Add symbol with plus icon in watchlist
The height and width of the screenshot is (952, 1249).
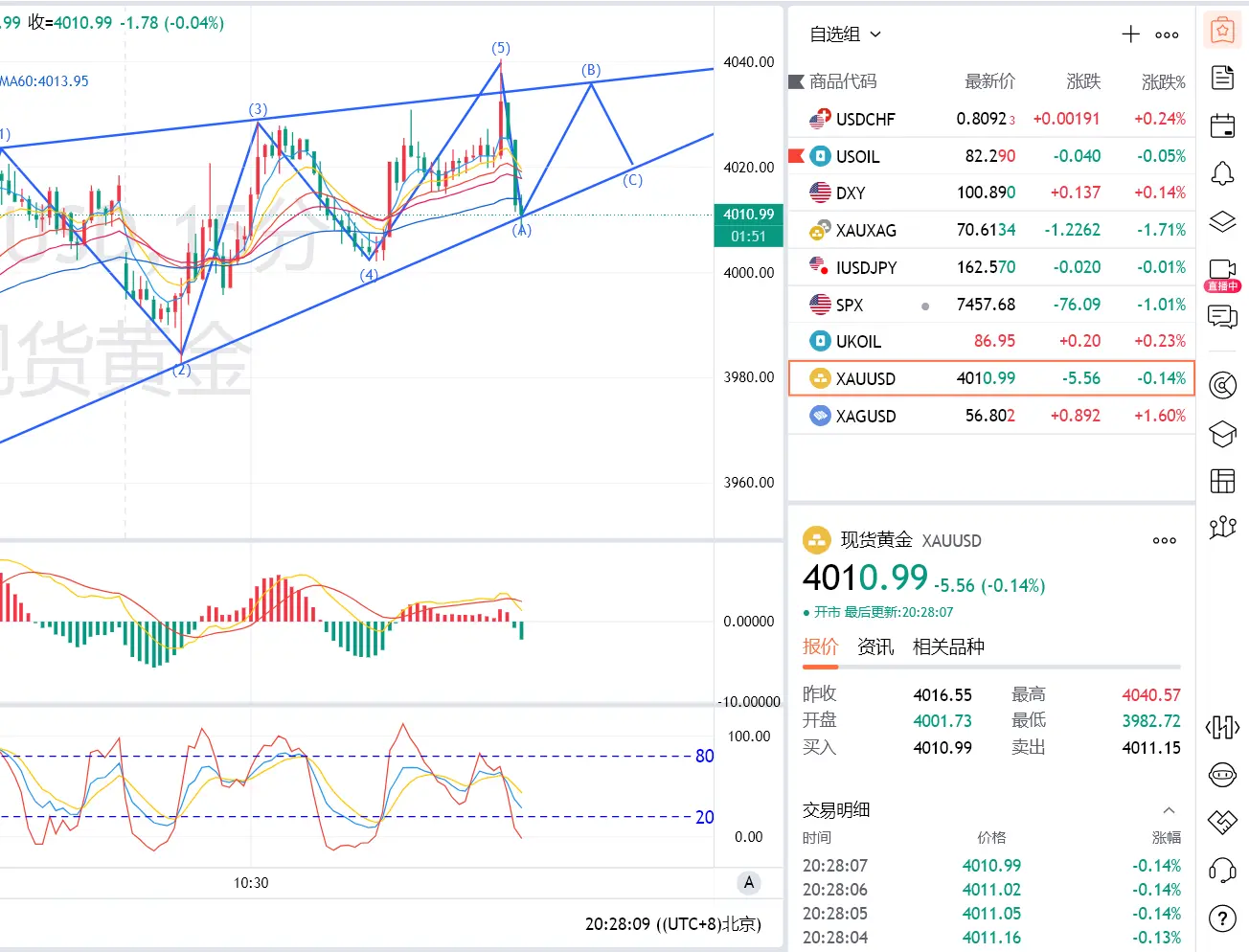coord(1130,34)
